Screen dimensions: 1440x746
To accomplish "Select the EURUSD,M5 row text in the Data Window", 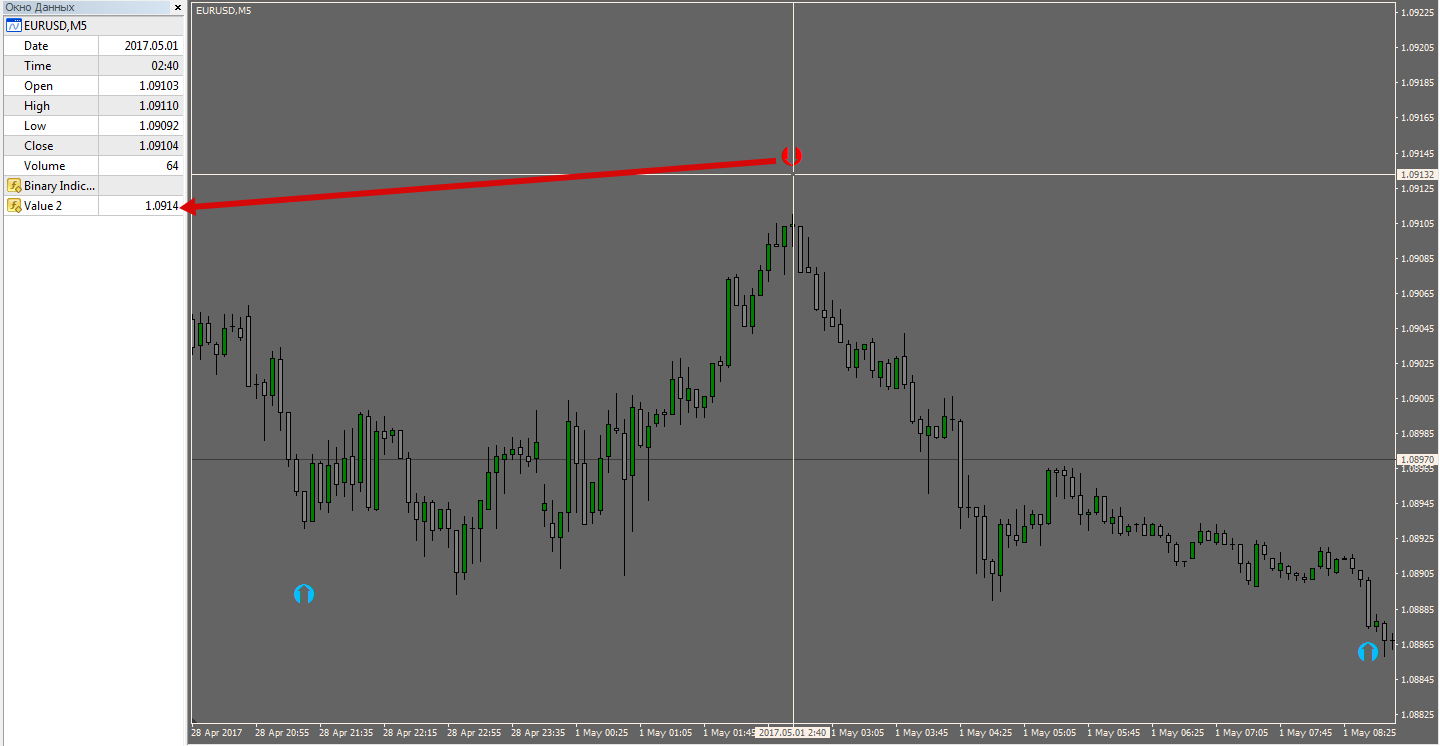I will 55,26.
